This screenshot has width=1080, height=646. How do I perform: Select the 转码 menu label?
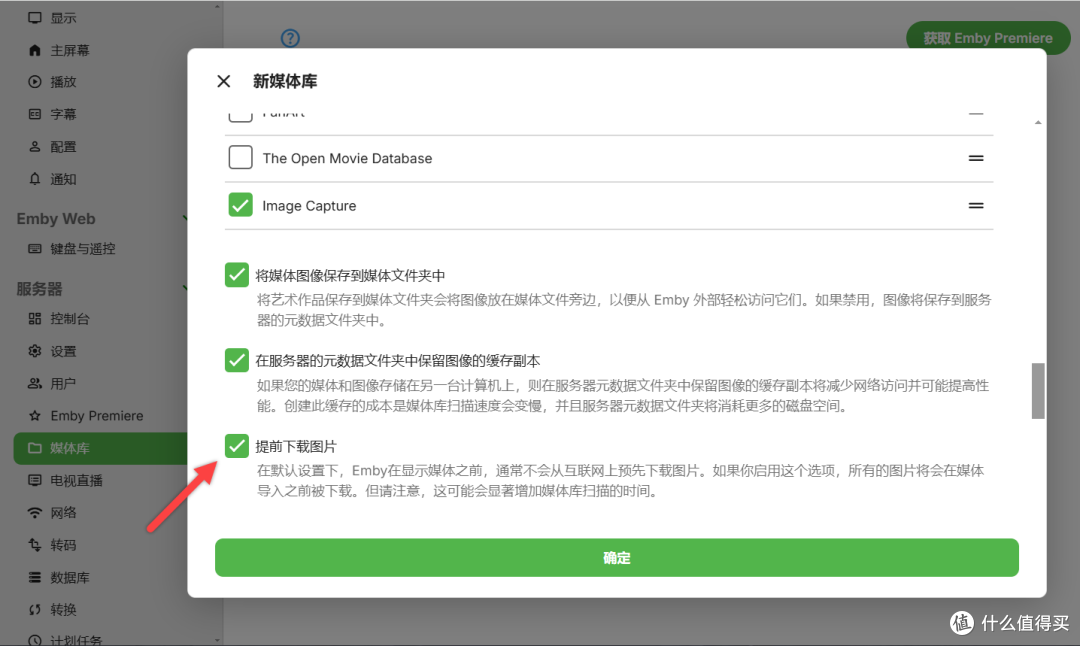pos(63,545)
